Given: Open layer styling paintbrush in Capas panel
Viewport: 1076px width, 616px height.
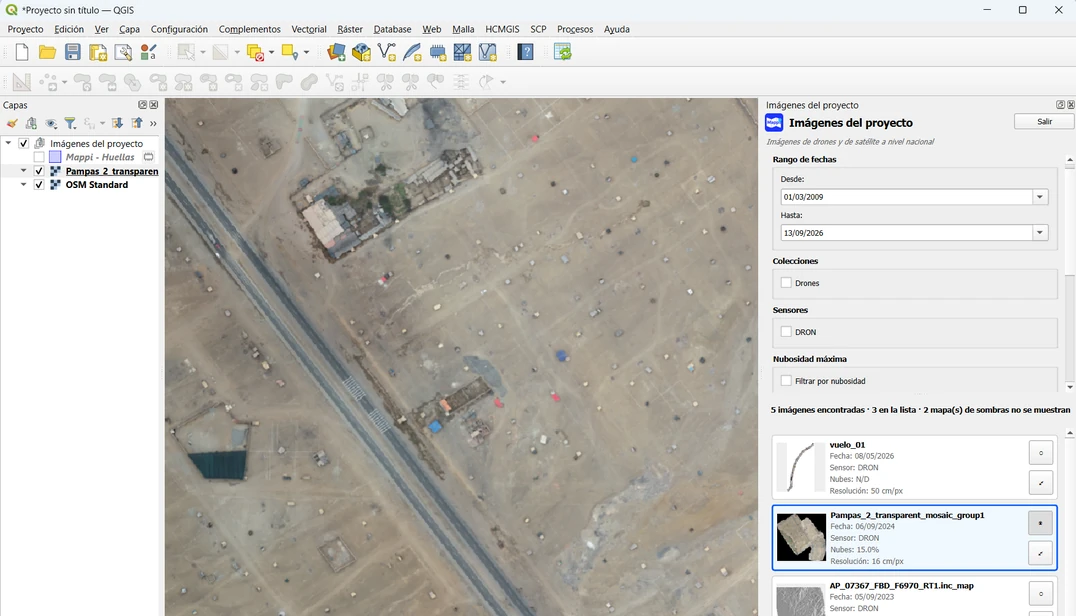Looking at the screenshot, I should [x=12, y=123].
